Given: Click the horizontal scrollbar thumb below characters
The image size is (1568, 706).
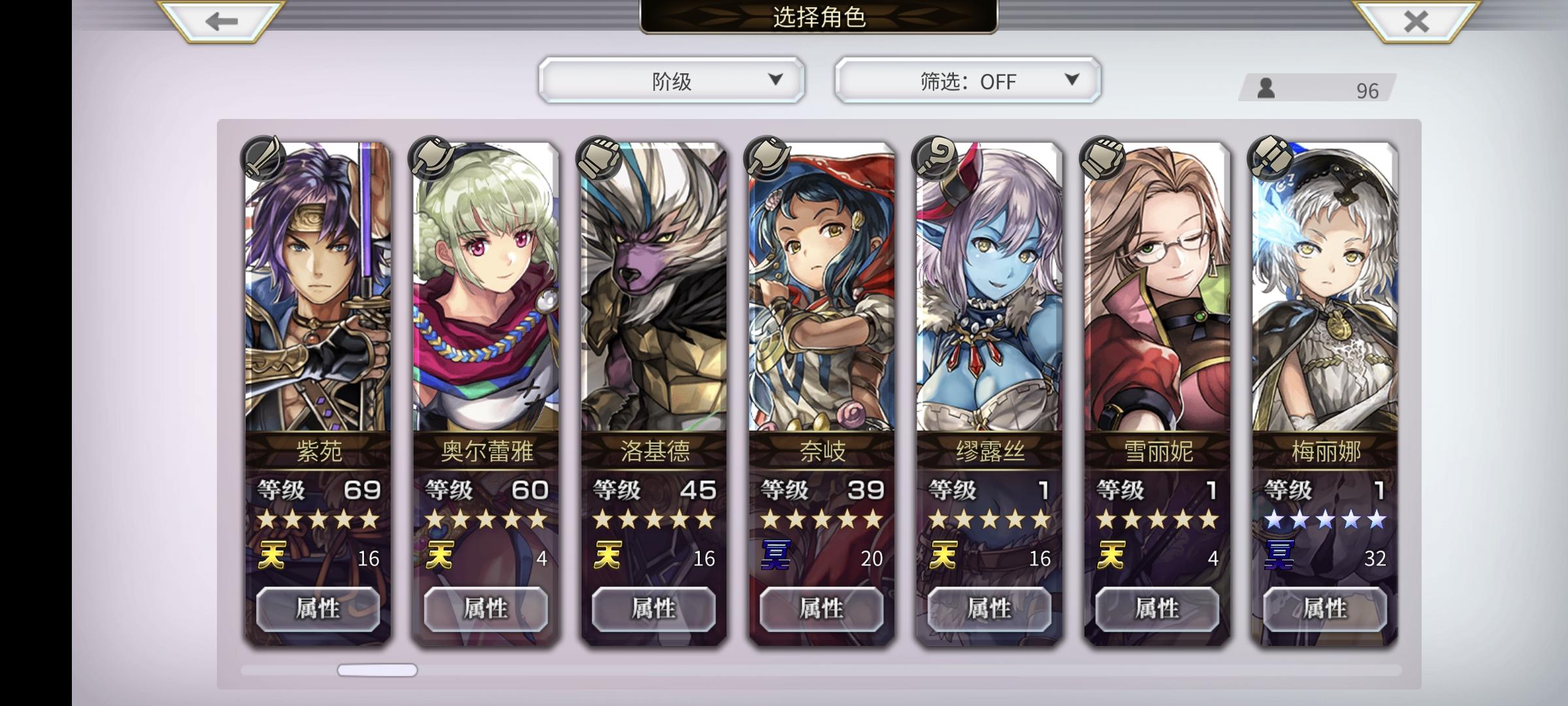Looking at the screenshot, I should coord(377,670).
